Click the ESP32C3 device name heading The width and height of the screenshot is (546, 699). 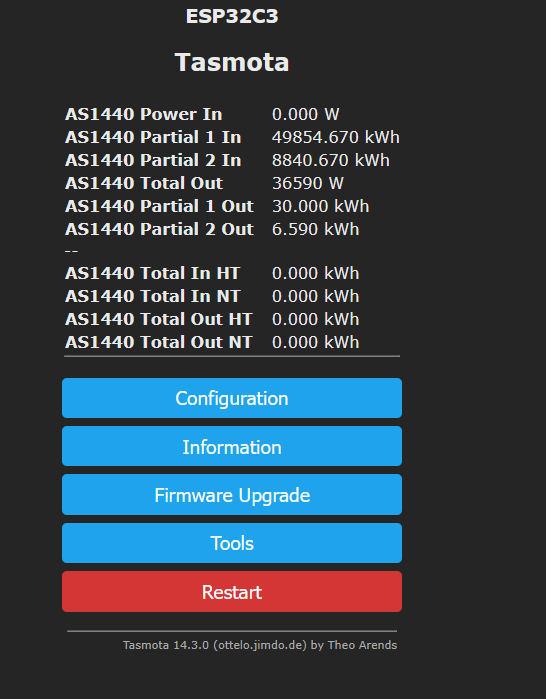click(232, 16)
